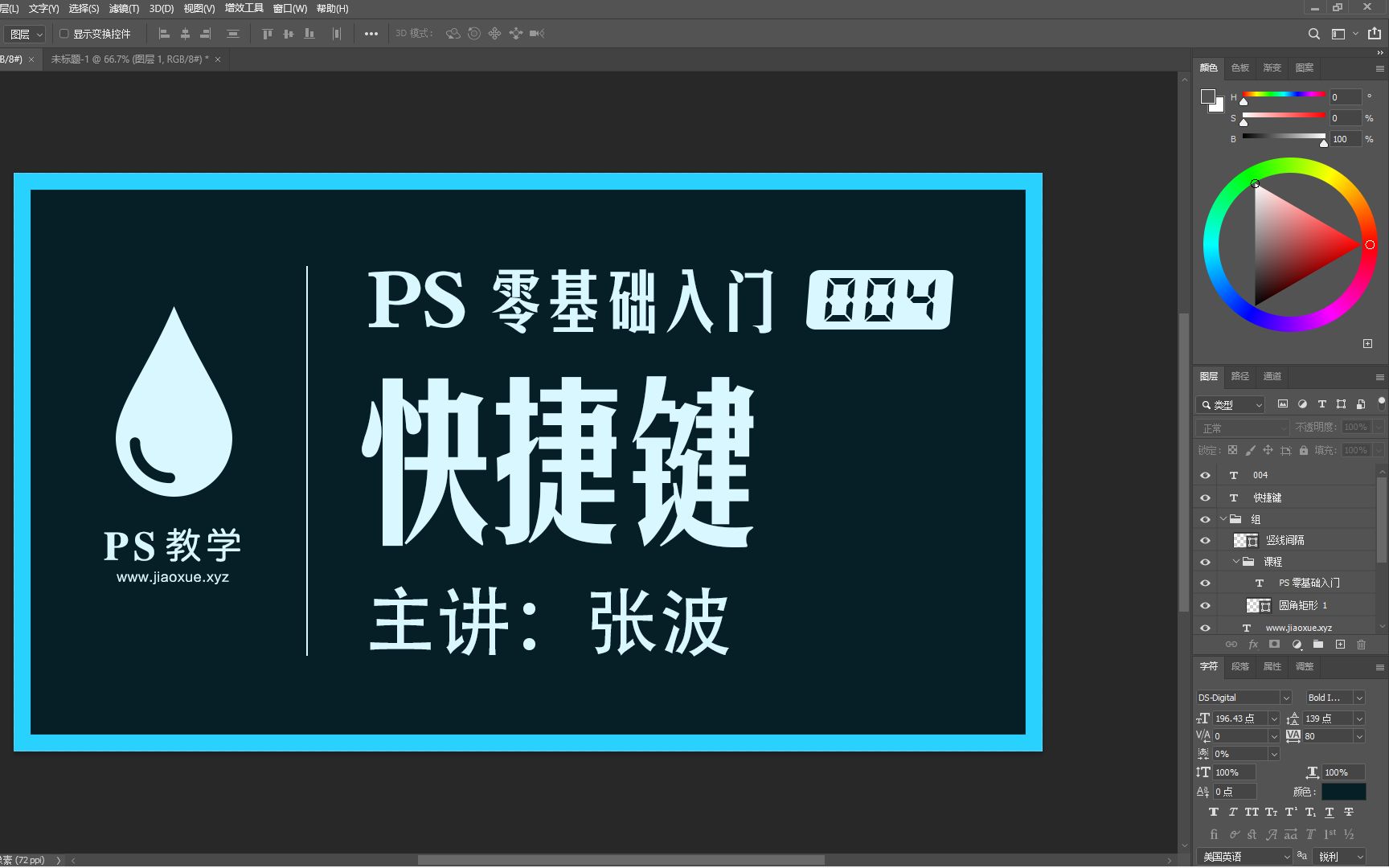Open the 文字(Y) menu
Viewport: 1389px width, 868px height.
(43, 9)
